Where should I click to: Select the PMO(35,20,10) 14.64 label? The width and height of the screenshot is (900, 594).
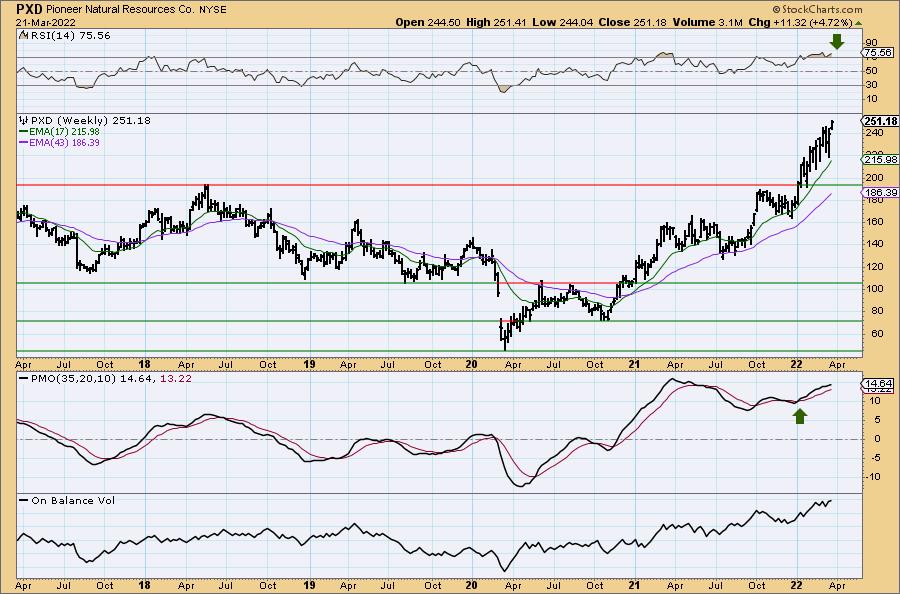[91, 379]
